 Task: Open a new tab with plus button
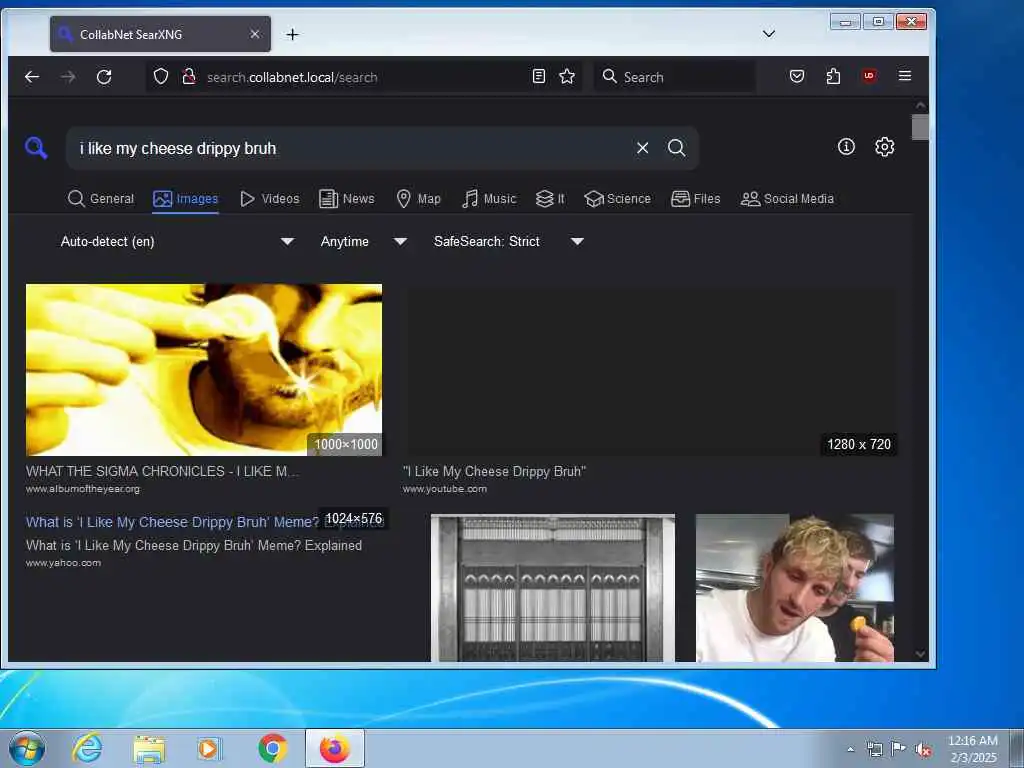293,34
